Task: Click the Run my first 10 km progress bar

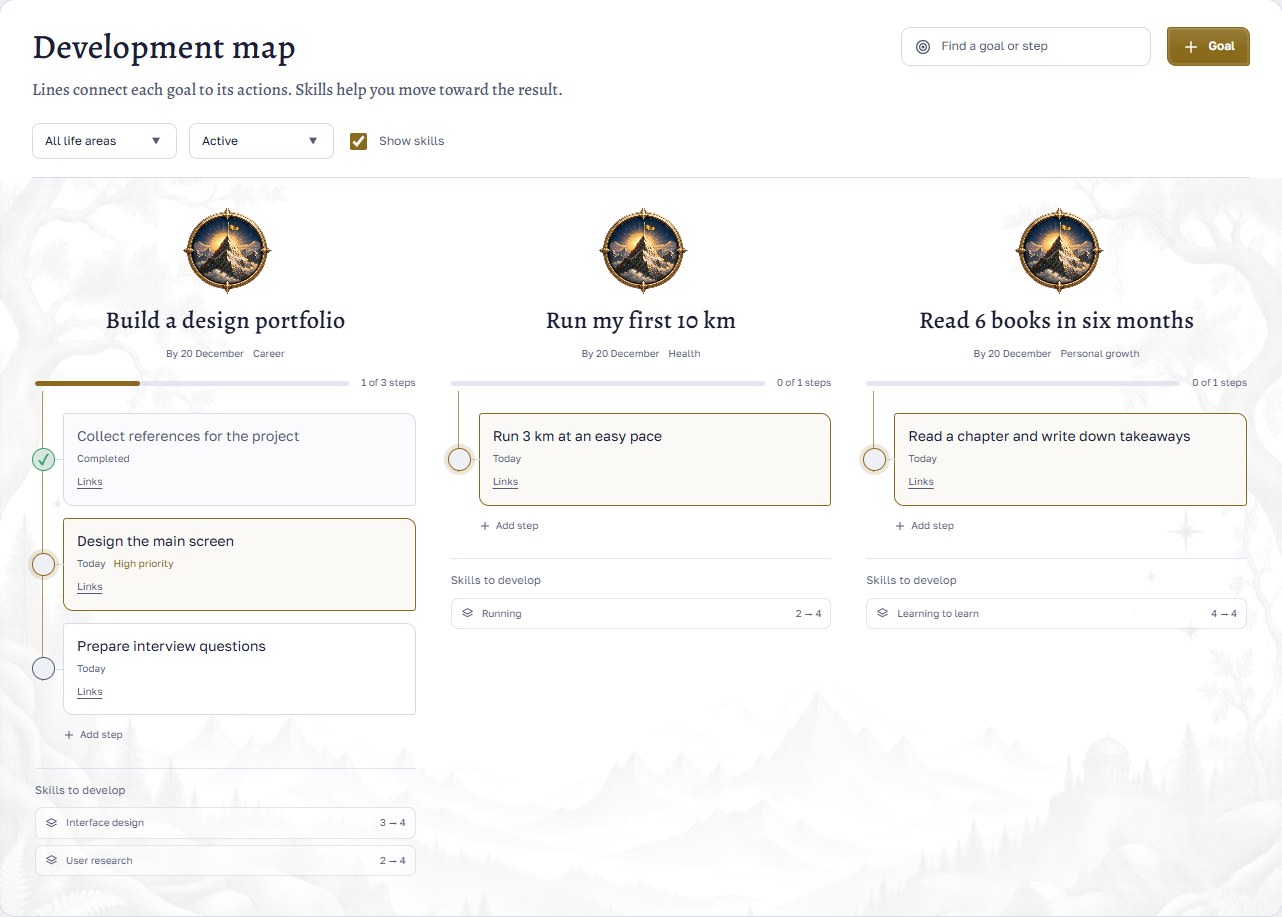Action: click(x=608, y=383)
